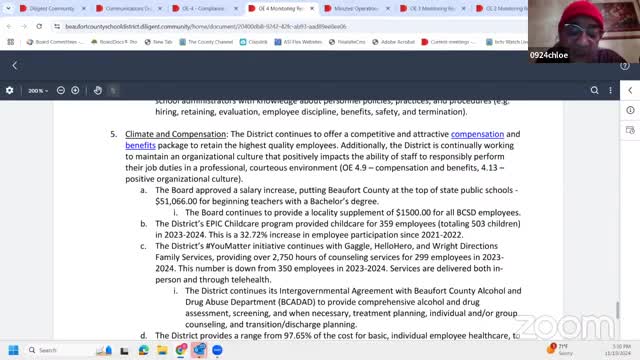Open The County Channel bookmark
Viewport: 640px width, 360px height.
pyautogui.click(x=206, y=42)
